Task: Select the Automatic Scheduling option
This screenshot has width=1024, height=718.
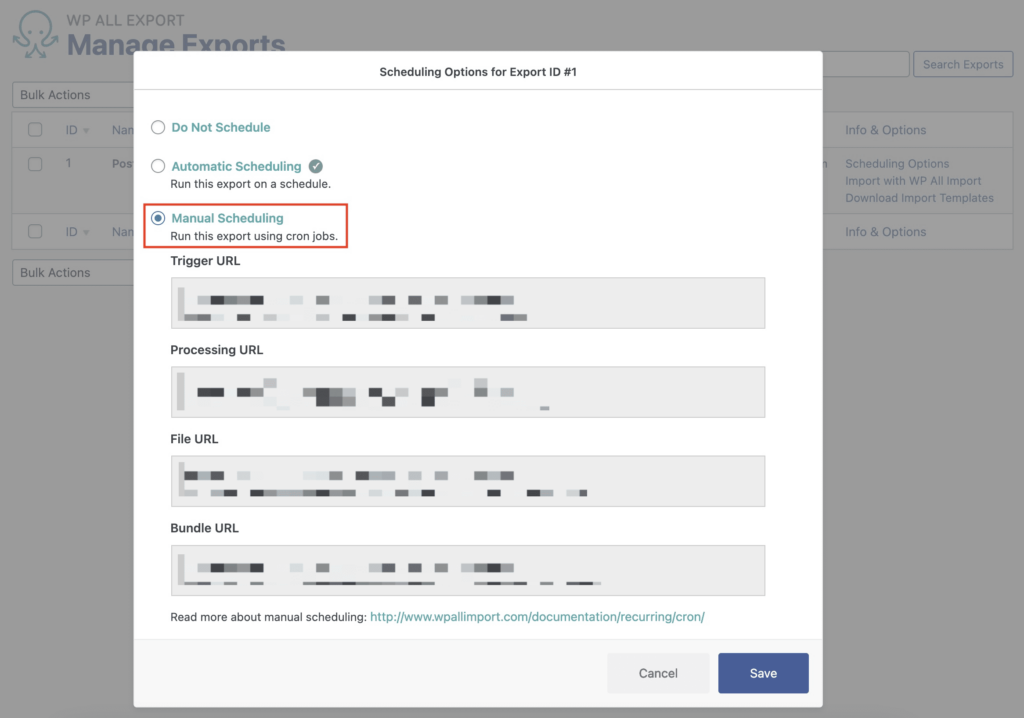Action: coord(158,166)
